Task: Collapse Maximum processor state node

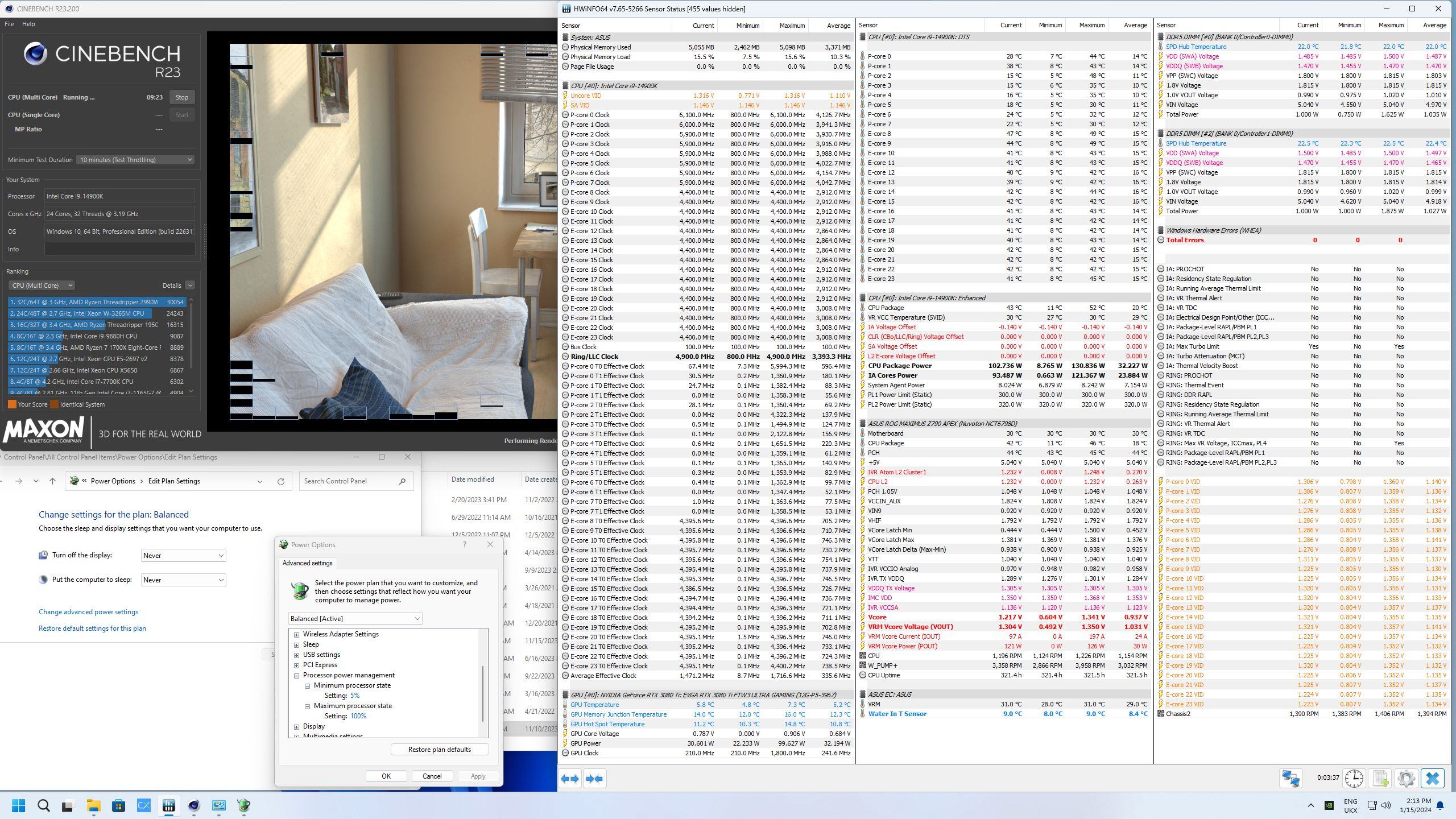Action: tap(307, 706)
